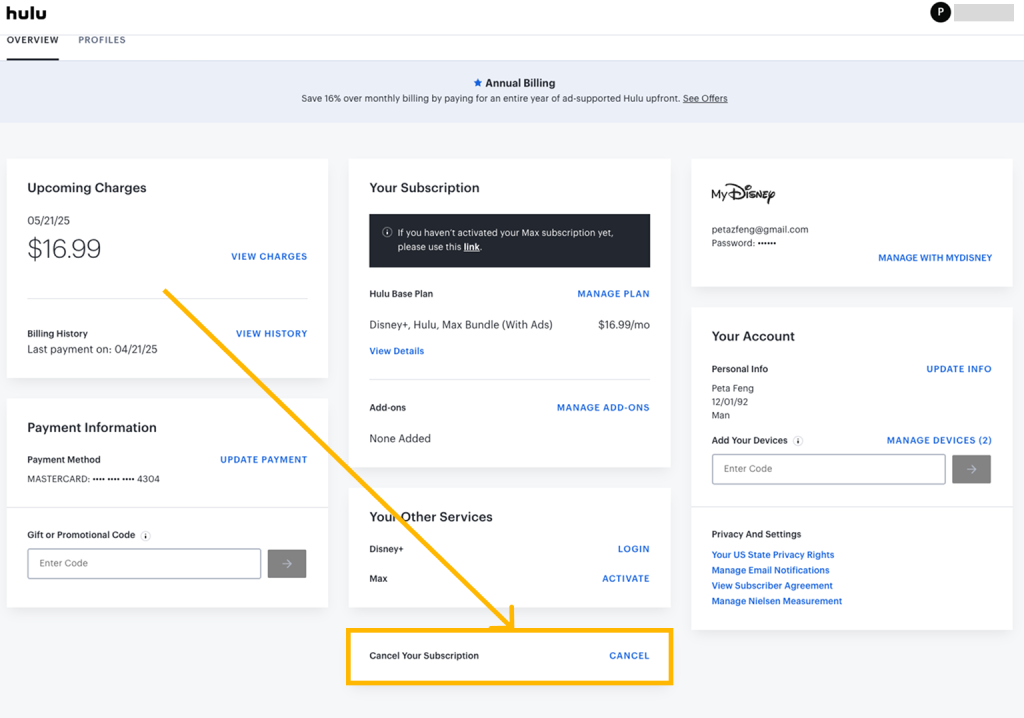Screen dimensions: 1024x718
Task: Click View Charges
Action: 269,257
